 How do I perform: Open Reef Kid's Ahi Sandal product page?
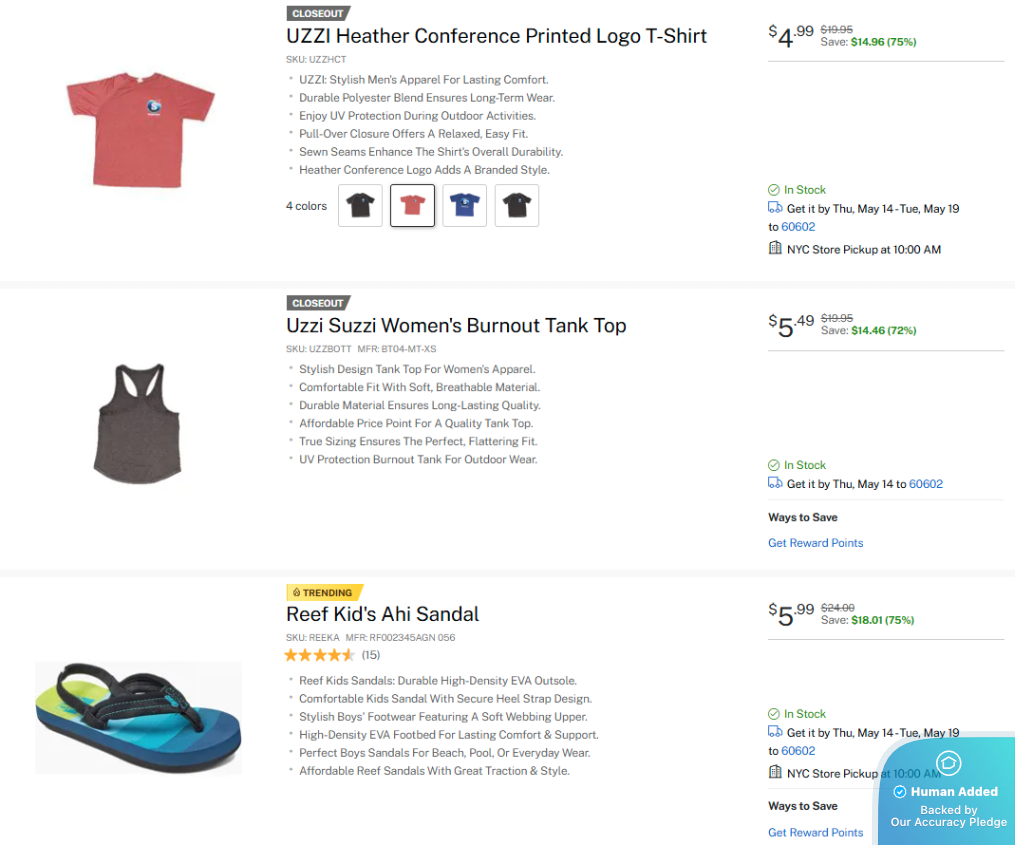(382, 614)
